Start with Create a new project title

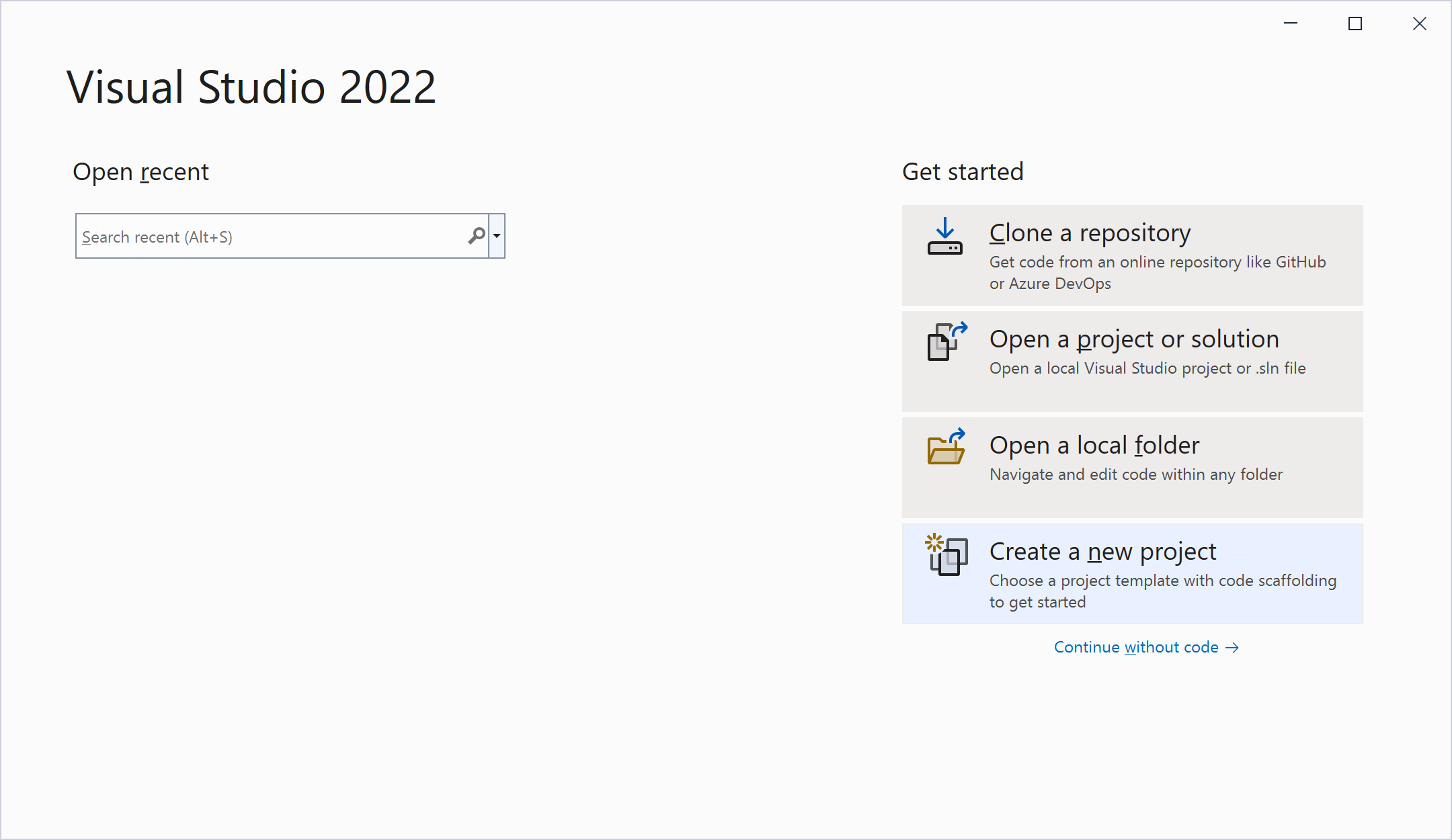coord(1102,552)
